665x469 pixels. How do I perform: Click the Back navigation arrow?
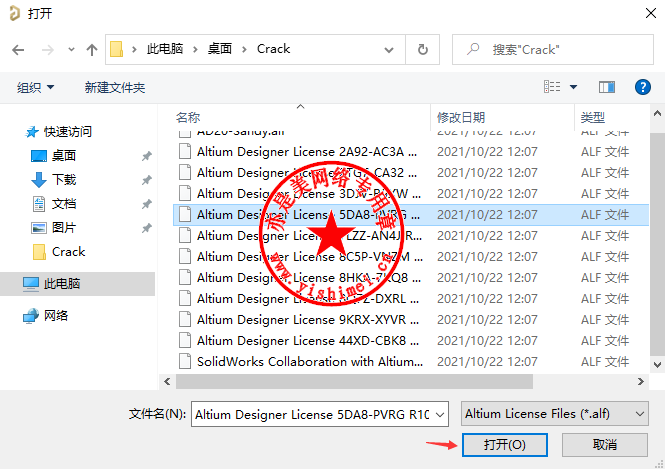click(x=18, y=50)
